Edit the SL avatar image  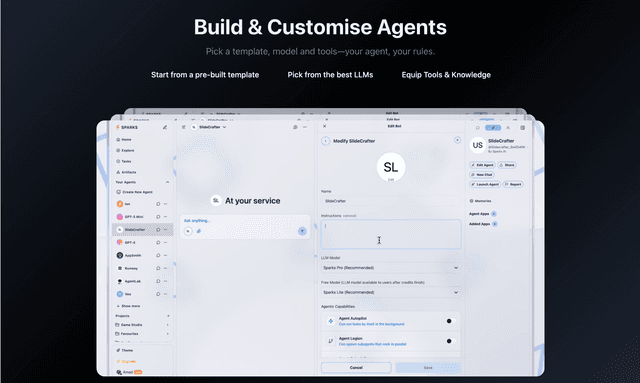click(x=391, y=167)
